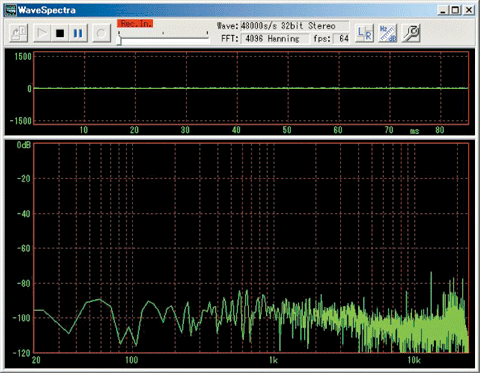Click the 40 ms time axis label

(x=236, y=130)
